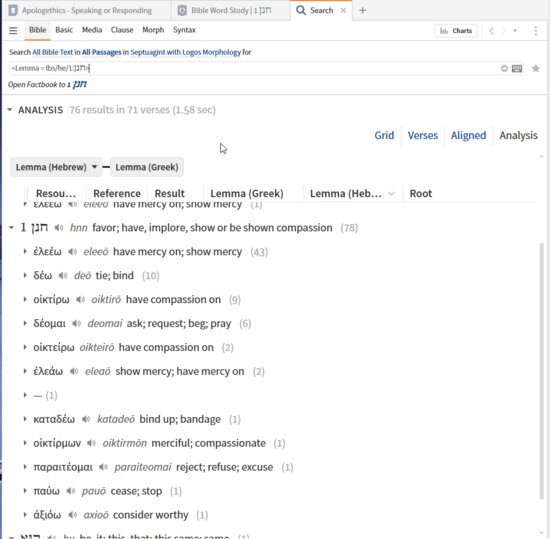Open the on-screen keyboard icon
550x539 pixels.
tap(517, 68)
